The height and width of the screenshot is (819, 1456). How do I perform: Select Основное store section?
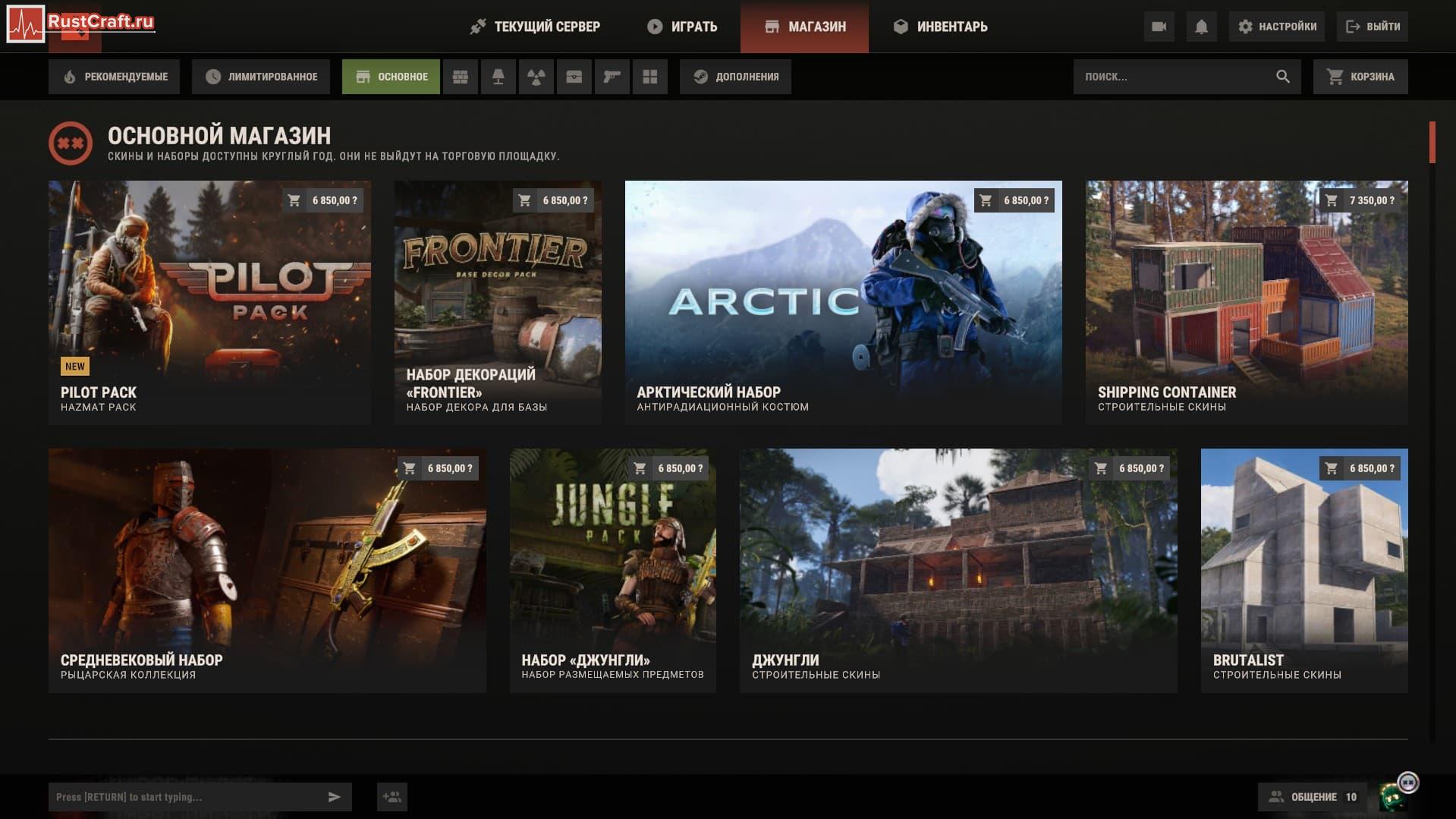pyautogui.click(x=391, y=77)
